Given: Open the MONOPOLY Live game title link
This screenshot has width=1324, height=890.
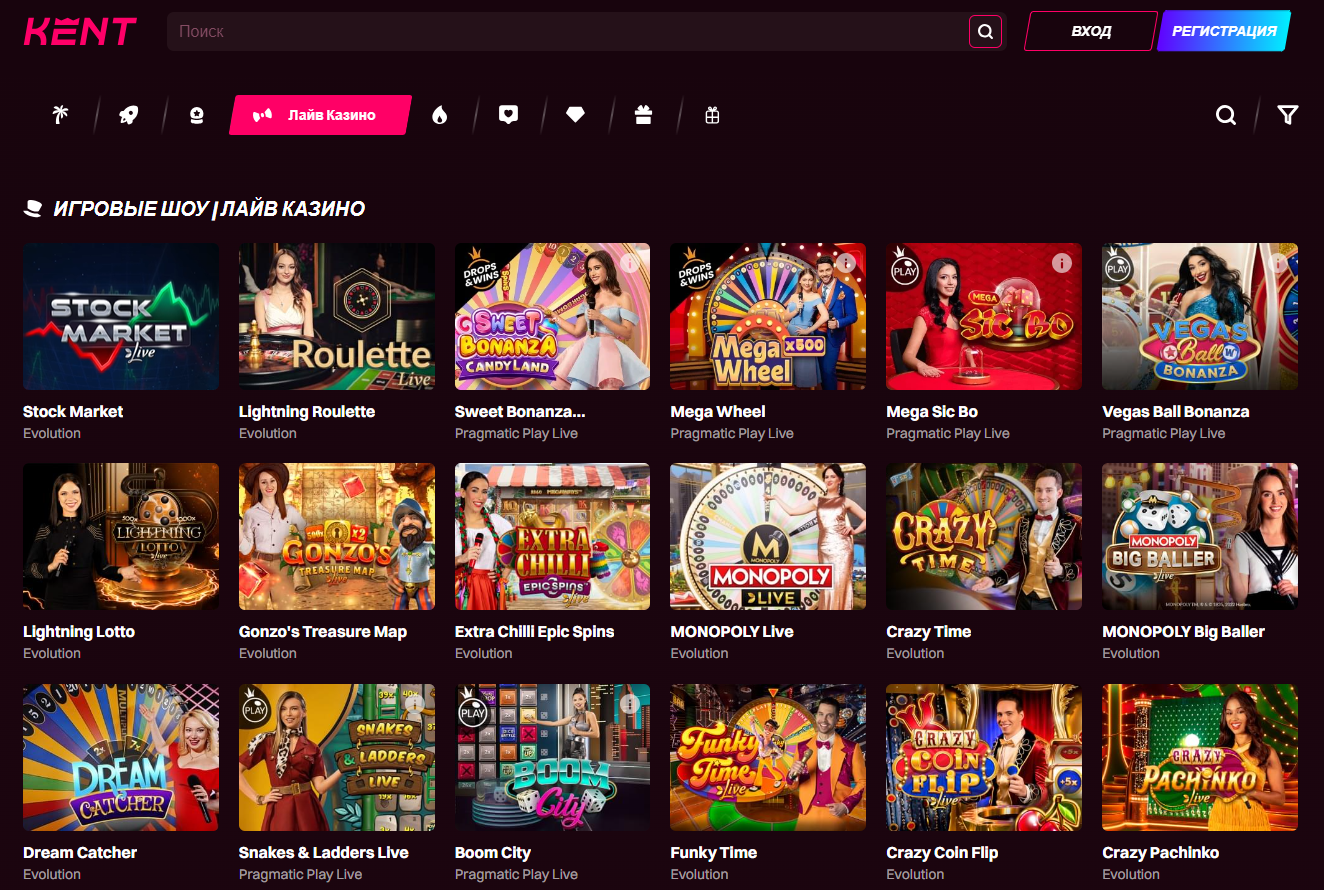Looking at the screenshot, I should coord(733,631).
